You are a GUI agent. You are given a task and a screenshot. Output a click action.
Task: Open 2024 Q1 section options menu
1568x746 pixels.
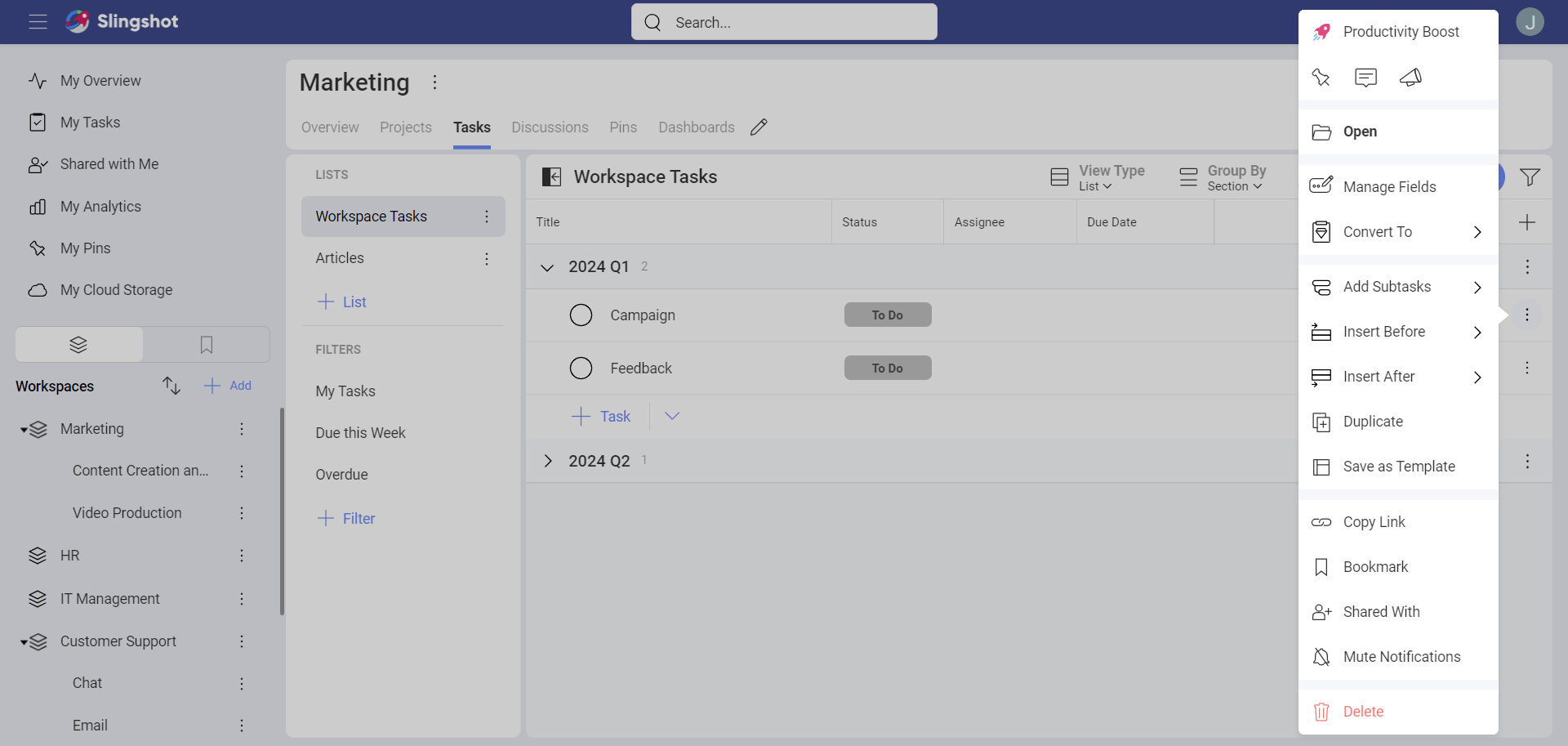[x=1526, y=266]
